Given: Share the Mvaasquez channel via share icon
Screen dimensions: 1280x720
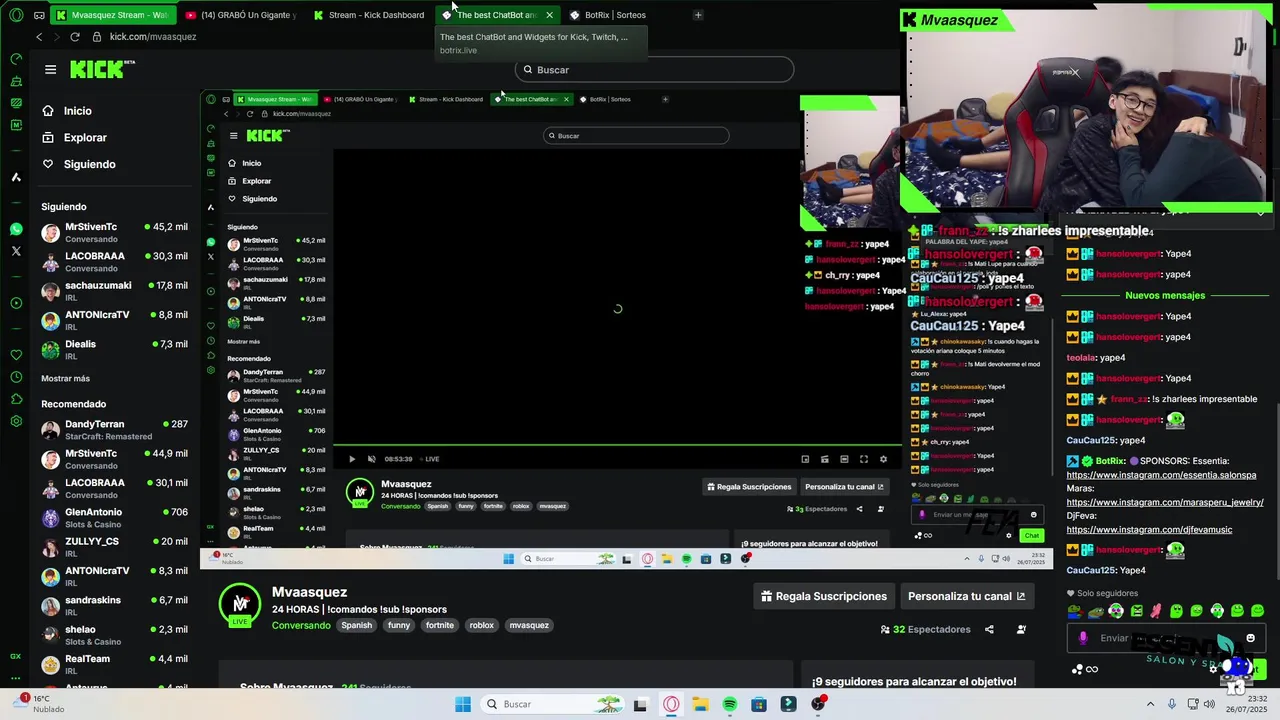Looking at the screenshot, I should point(989,629).
